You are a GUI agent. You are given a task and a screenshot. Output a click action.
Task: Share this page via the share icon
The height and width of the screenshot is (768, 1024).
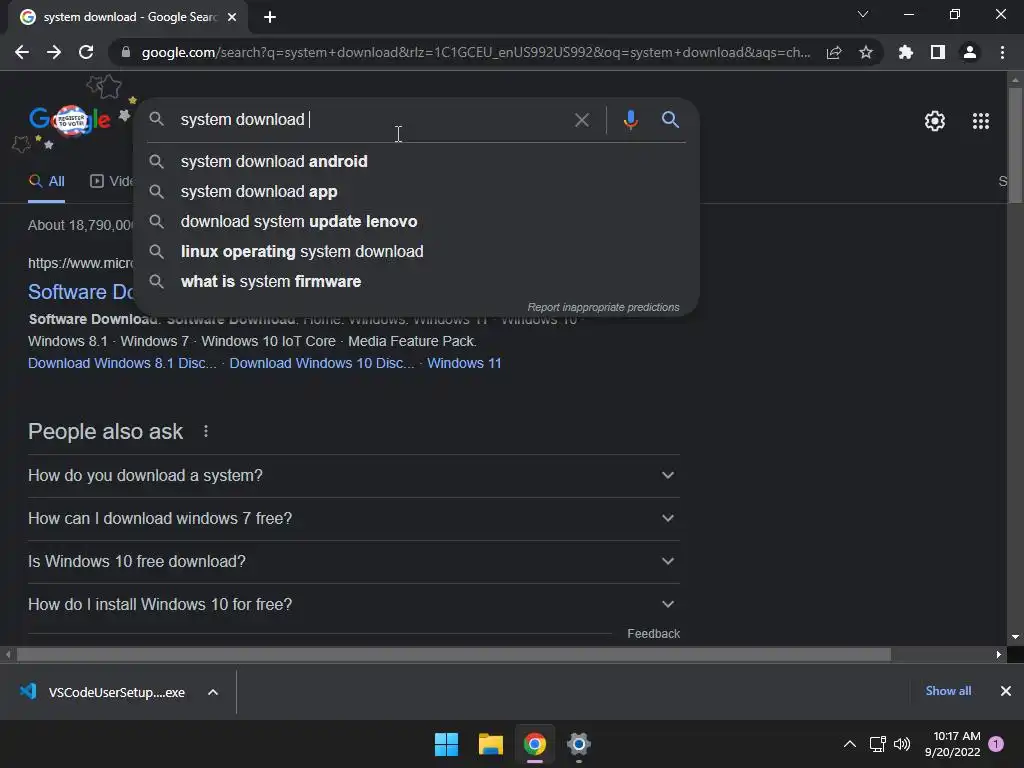(834, 52)
